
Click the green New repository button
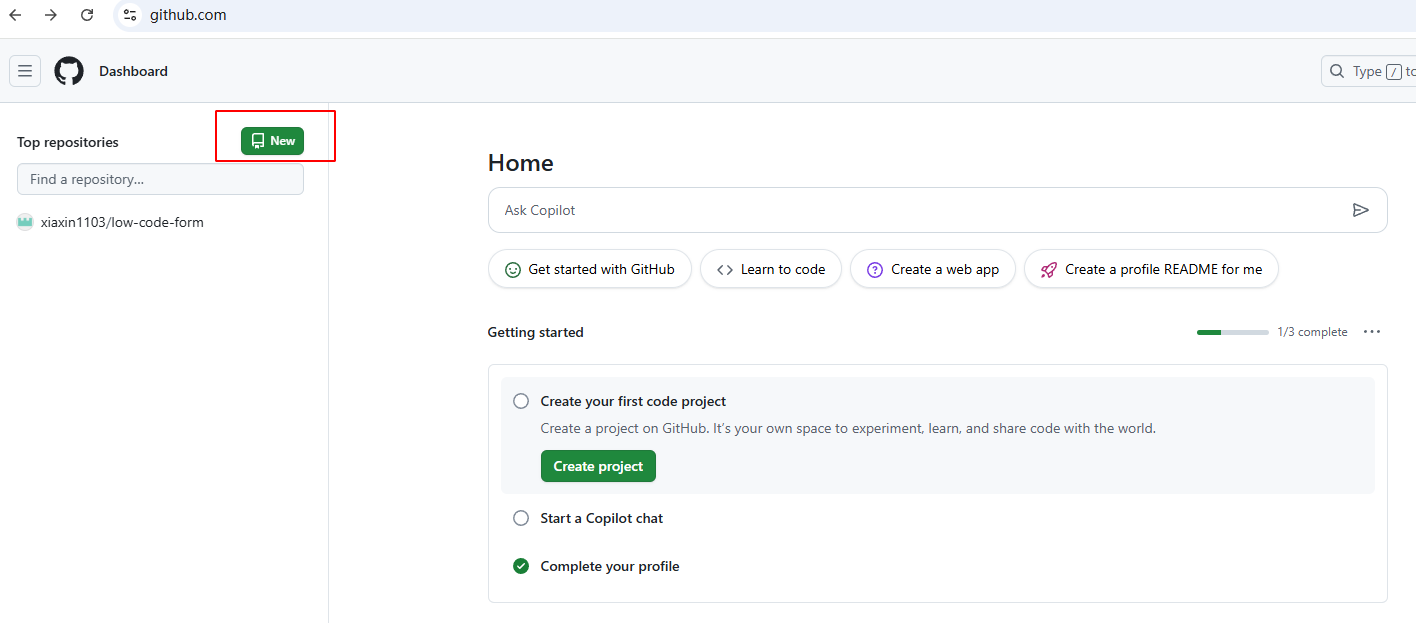point(272,141)
